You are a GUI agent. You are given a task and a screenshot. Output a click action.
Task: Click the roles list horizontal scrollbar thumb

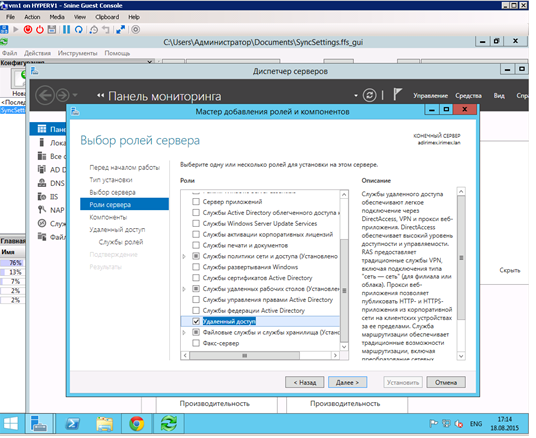tap(244, 356)
